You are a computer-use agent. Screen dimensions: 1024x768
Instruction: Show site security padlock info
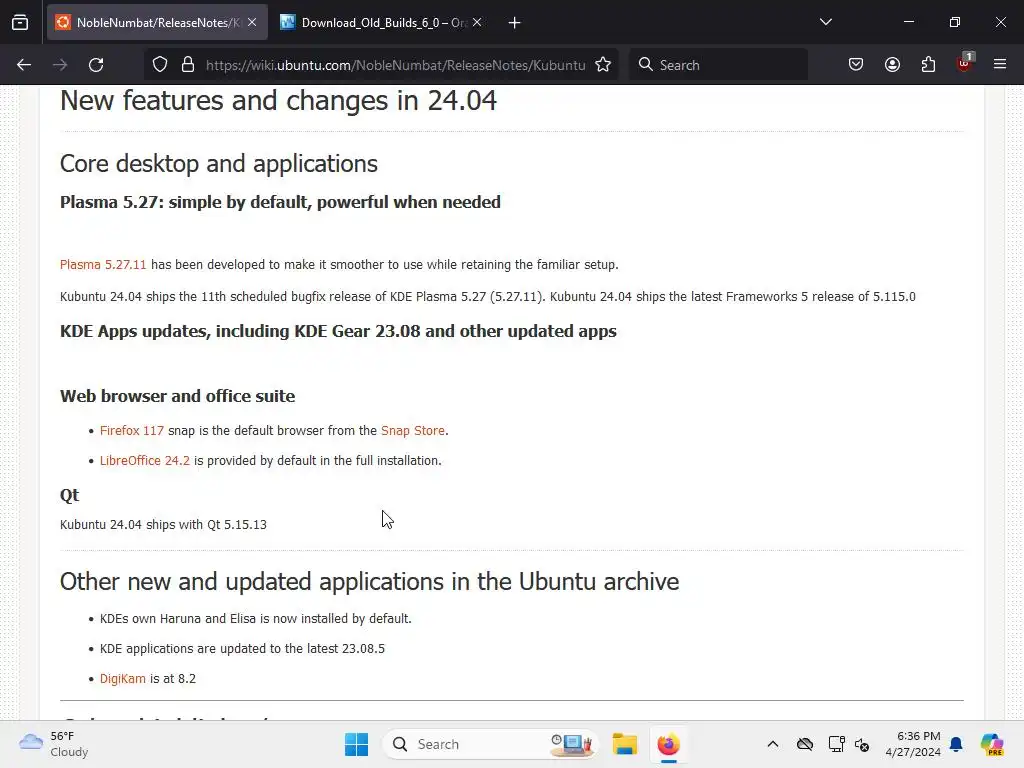pyautogui.click(x=188, y=65)
